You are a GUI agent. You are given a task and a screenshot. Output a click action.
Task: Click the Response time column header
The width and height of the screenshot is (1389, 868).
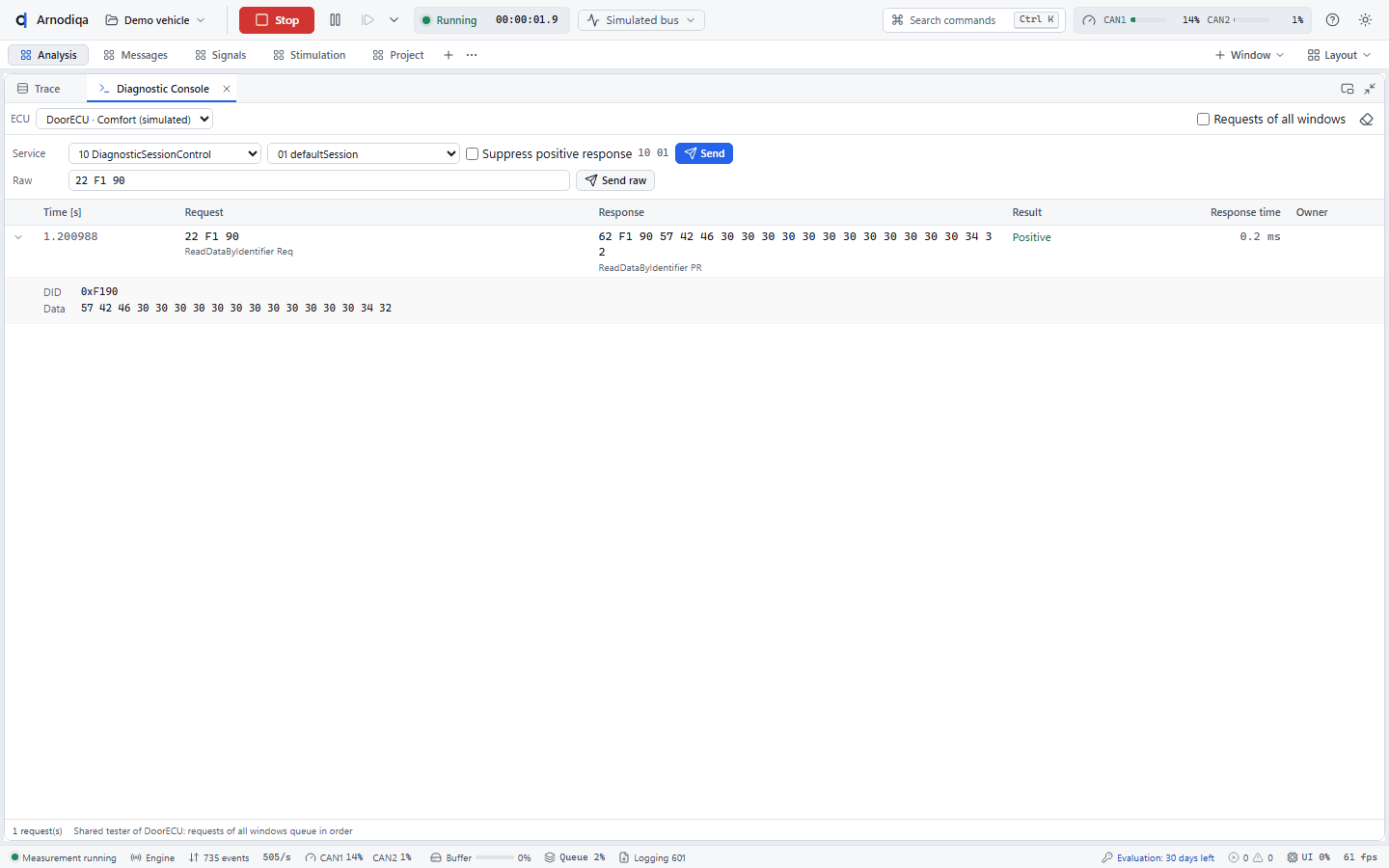pos(1245,212)
